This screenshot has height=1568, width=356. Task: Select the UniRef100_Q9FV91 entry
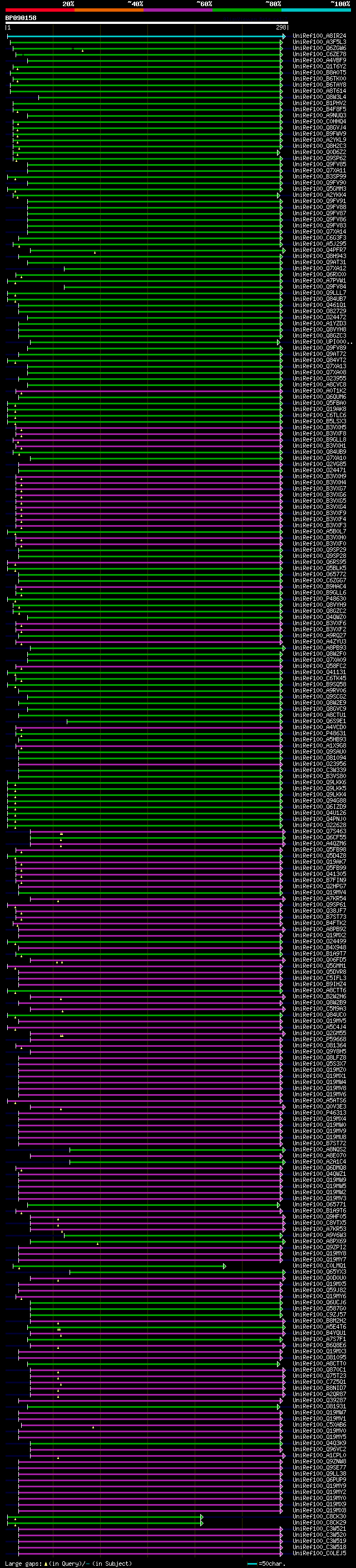tap(319, 201)
